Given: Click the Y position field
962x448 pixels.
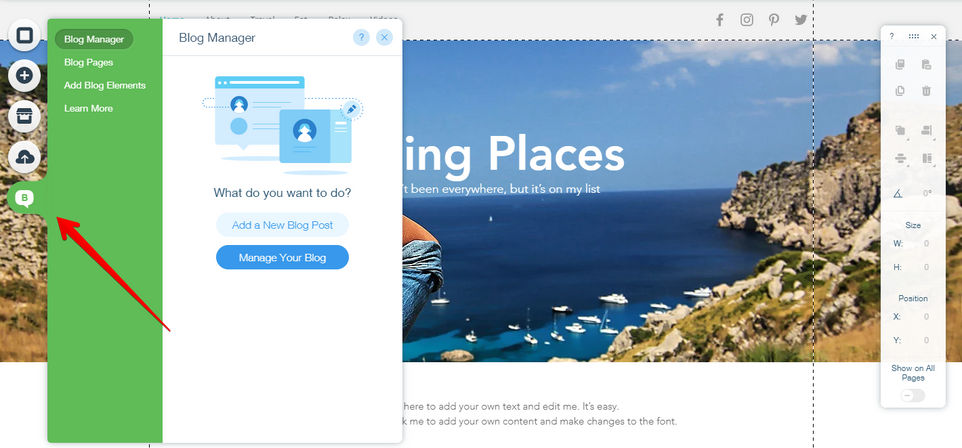Looking at the screenshot, I should pyautogui.click(x=925, y=340).
